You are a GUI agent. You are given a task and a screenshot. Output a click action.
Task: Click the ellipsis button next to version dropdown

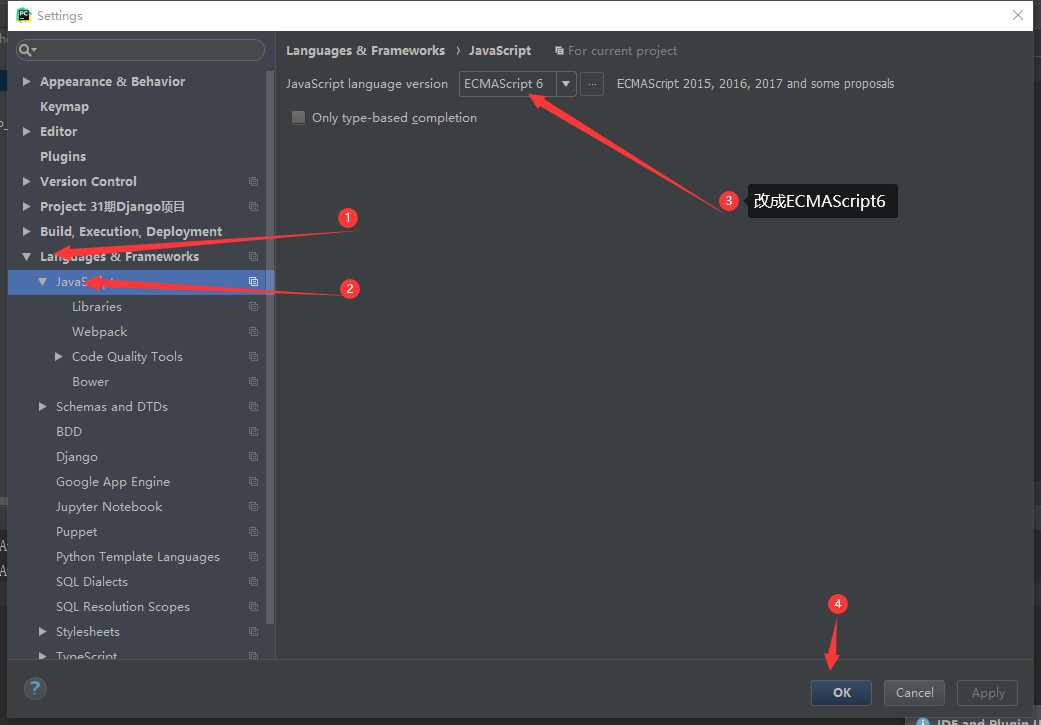[x=592, y=84]
